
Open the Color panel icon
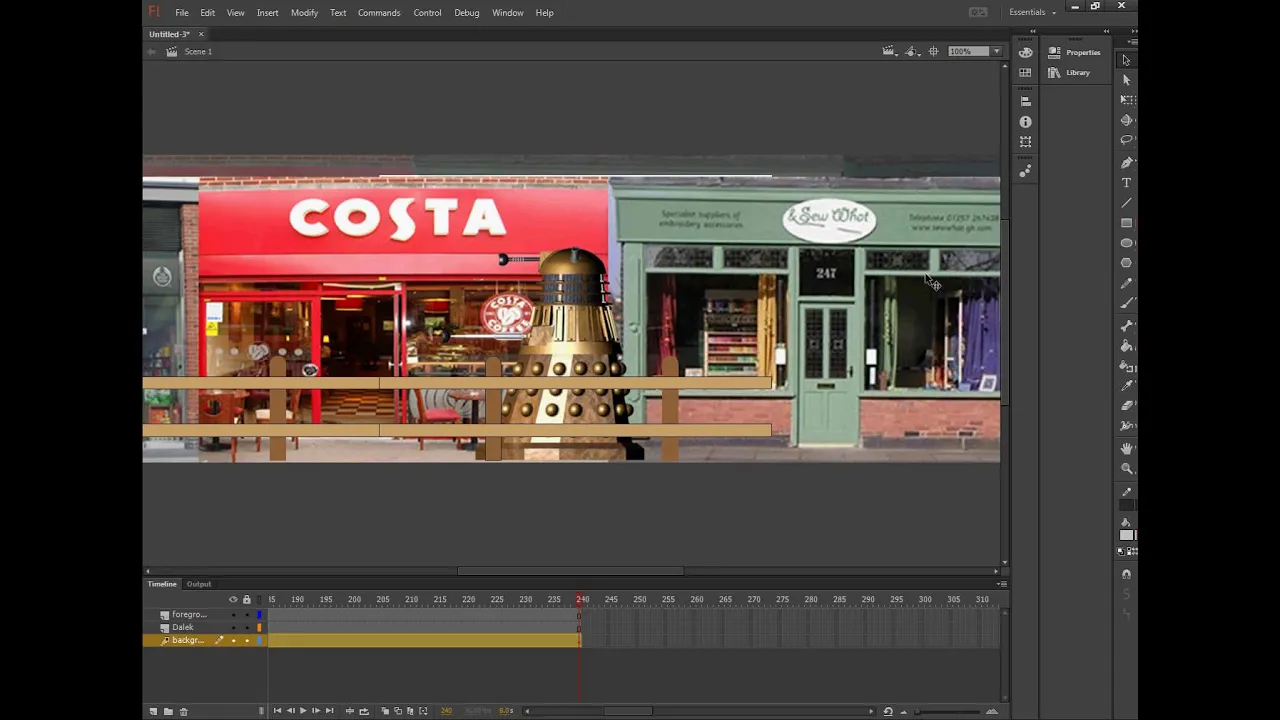[1025, 53]
